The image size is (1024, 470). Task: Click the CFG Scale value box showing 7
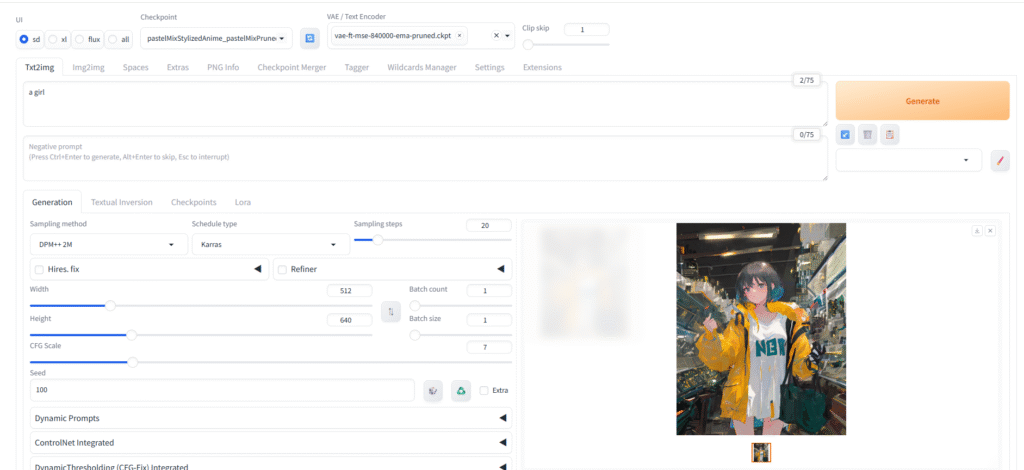489,347
